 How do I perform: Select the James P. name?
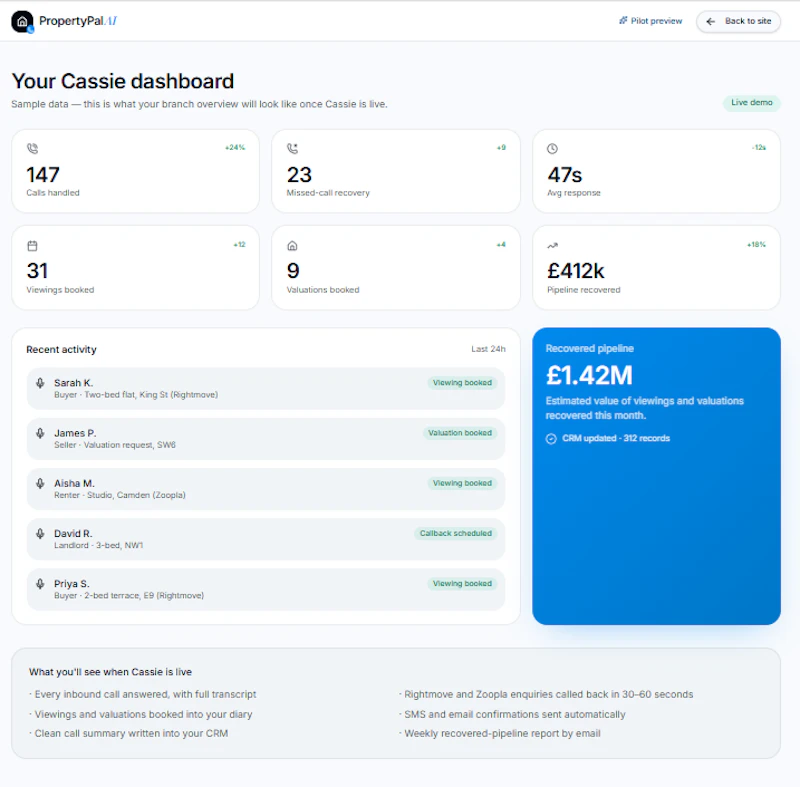click(x=75, y=433)
